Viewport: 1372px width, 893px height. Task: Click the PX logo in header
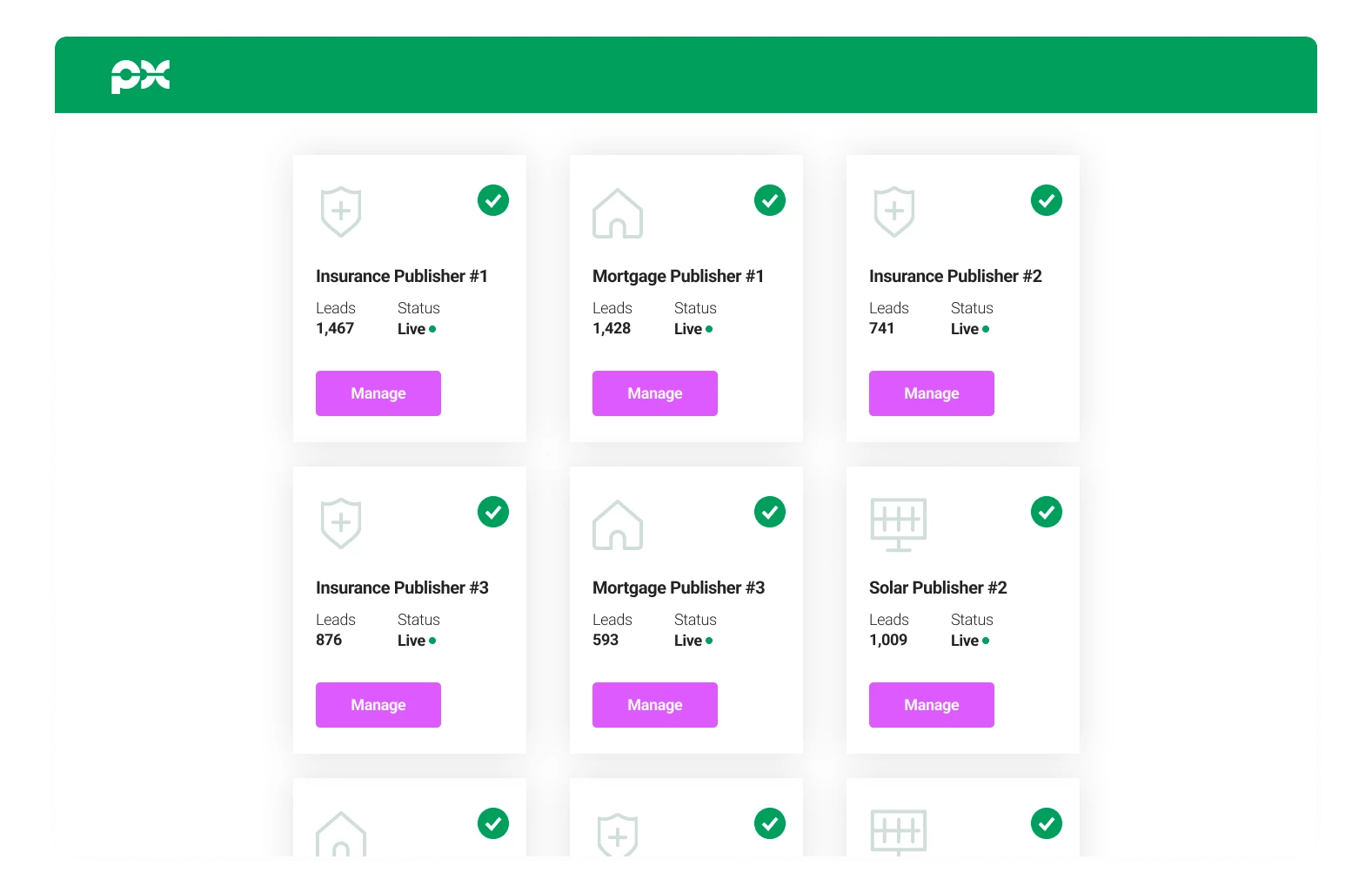[140, 77]
